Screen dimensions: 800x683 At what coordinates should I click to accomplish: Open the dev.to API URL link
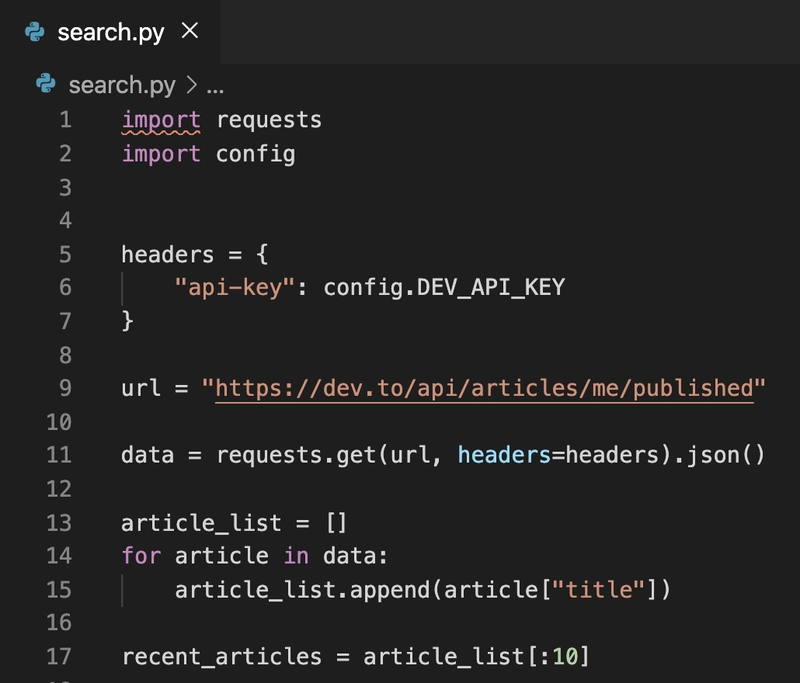coord(484,388)
